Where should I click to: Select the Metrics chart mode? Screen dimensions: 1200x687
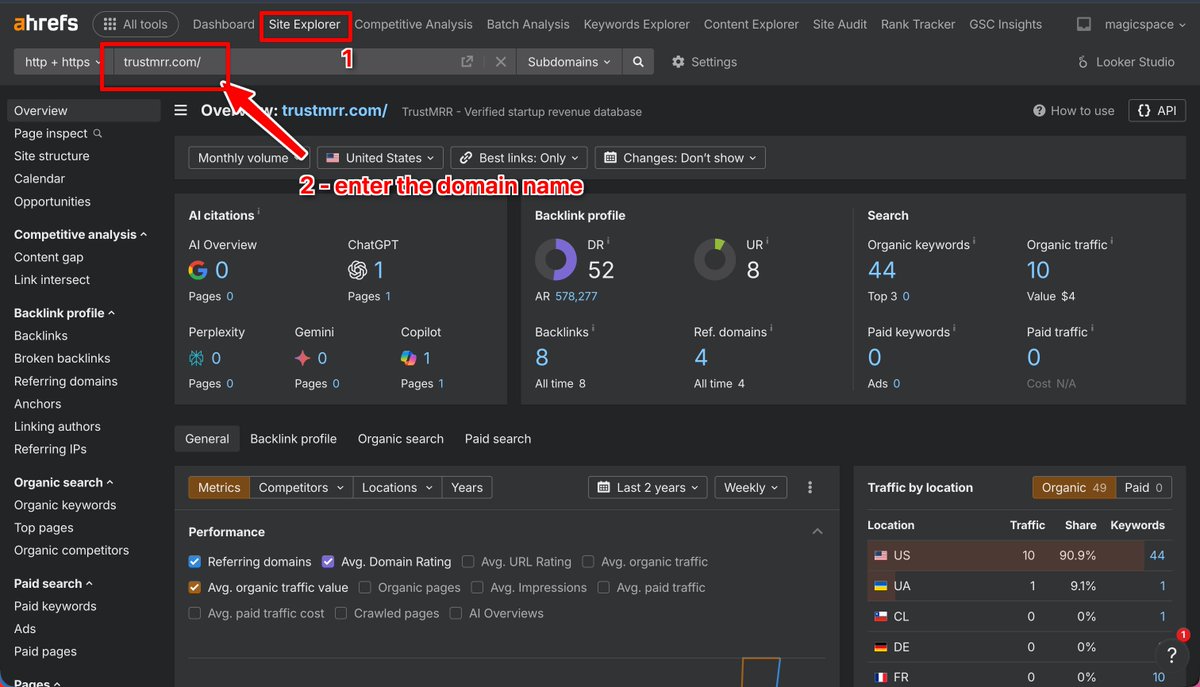(219, 488)
